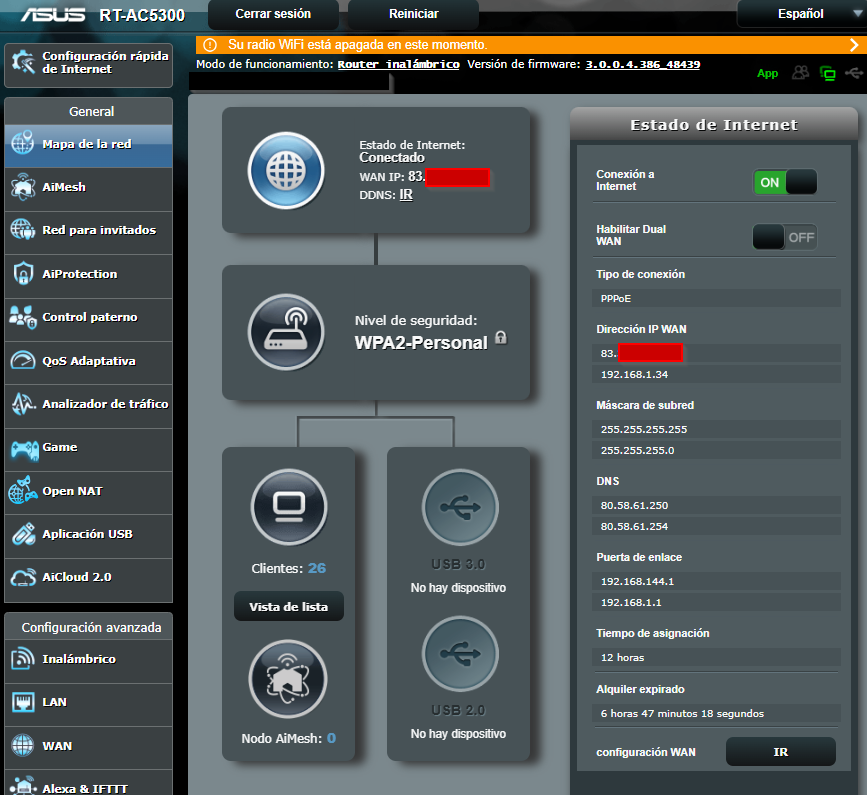The width and height of the screenshot is (867, 795).
Task: Click the USB status icon in header
Action: coord(852,73)
